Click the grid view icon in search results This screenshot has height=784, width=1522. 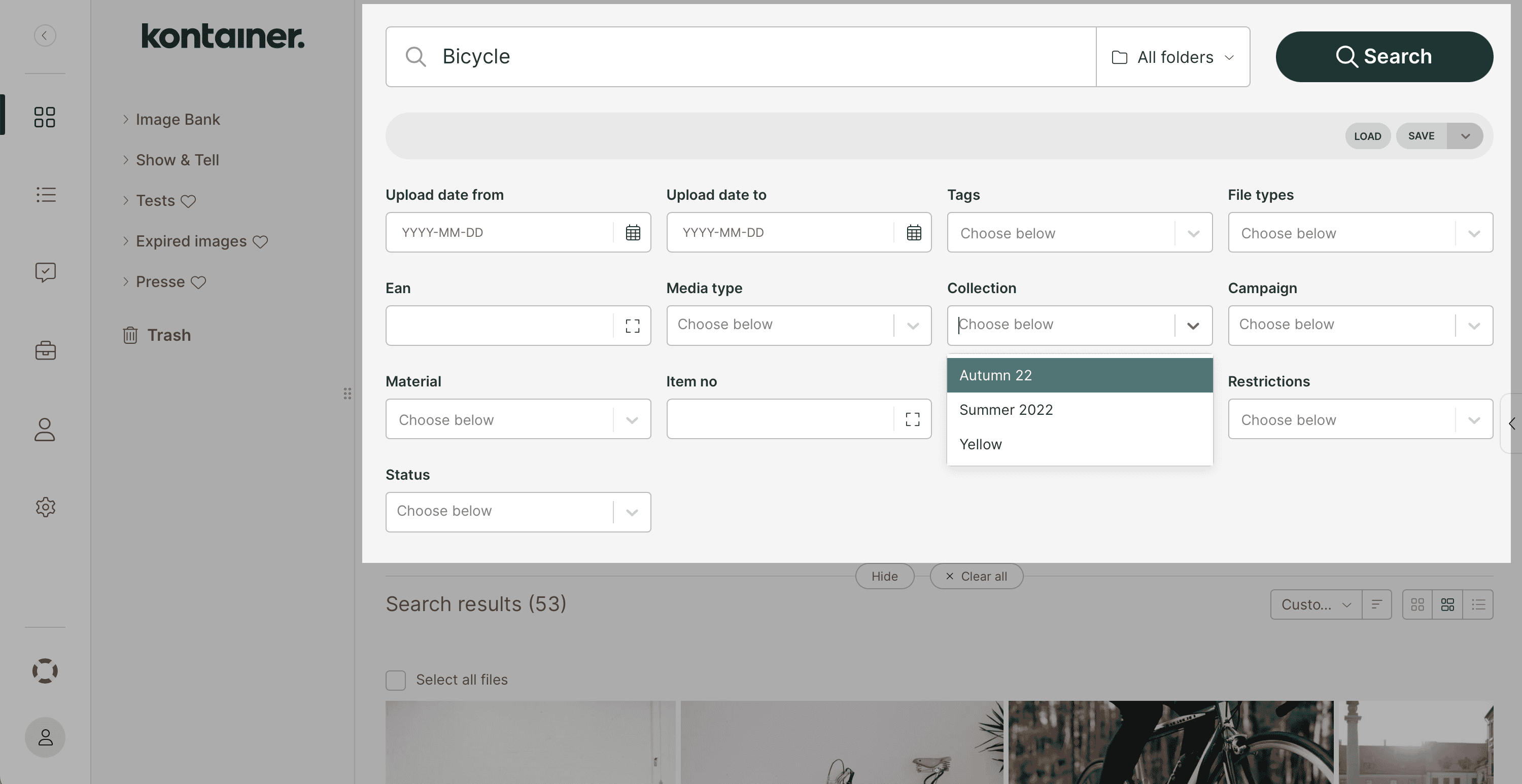(x=1417, y=603)
